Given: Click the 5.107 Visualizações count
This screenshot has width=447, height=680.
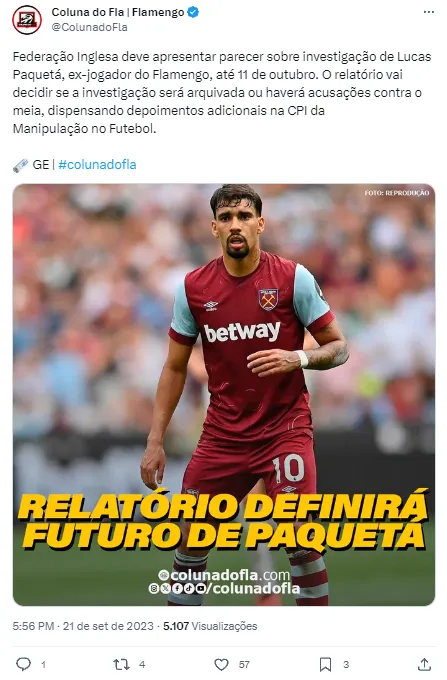Looking at the screenshot, I should tap(210, 626).
